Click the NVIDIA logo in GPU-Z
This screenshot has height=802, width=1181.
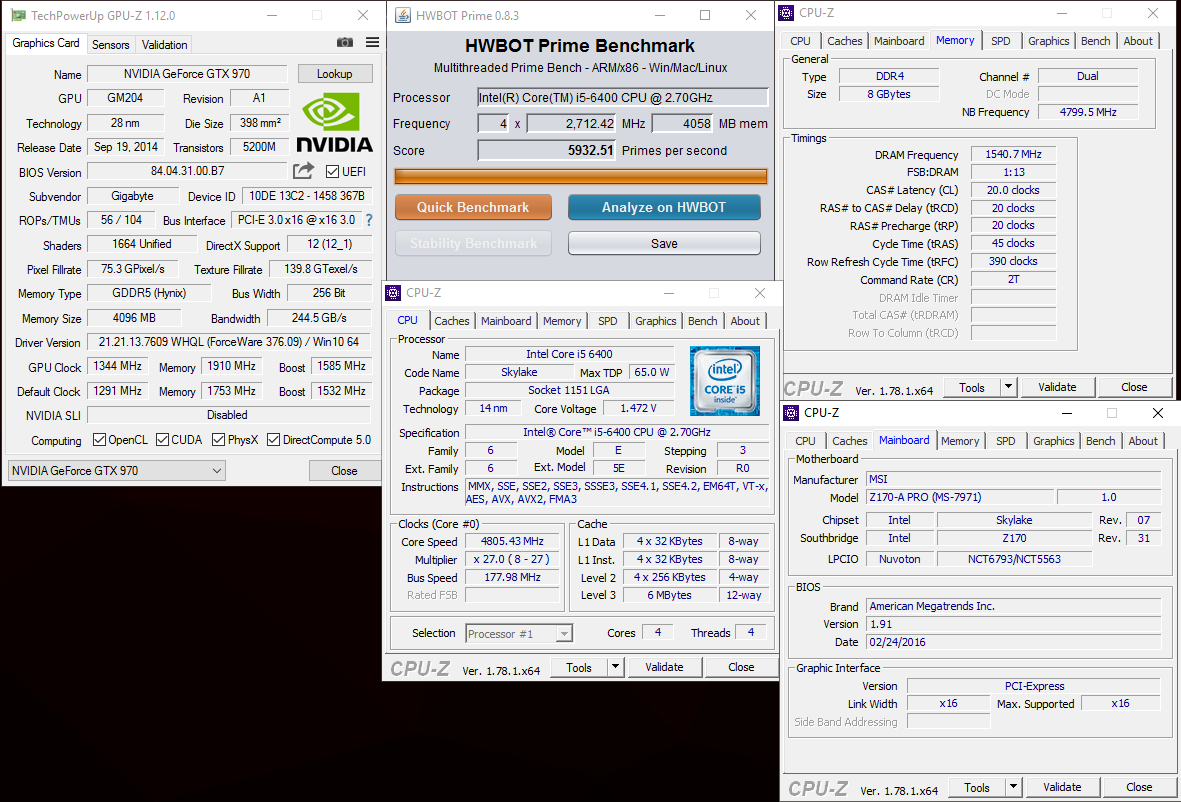(334, 122)
